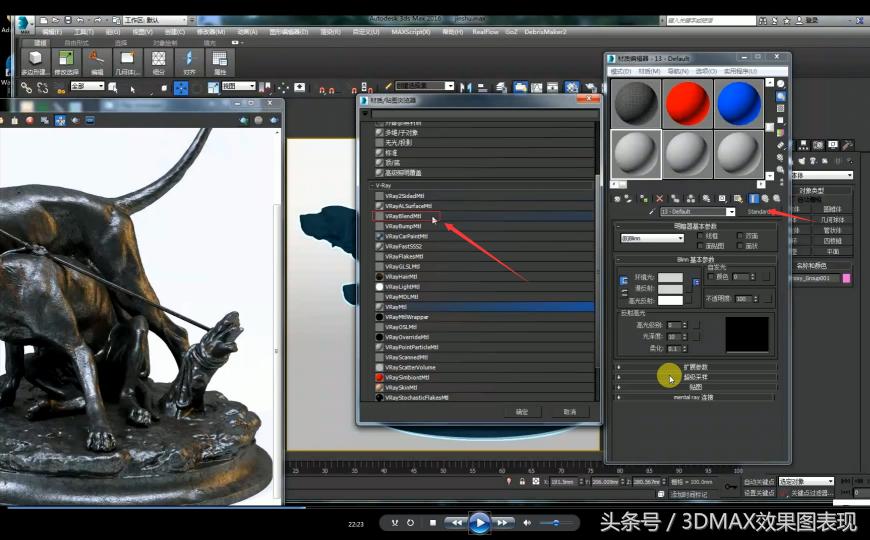Expand the 扩展参数 rollout

(696, 367)
